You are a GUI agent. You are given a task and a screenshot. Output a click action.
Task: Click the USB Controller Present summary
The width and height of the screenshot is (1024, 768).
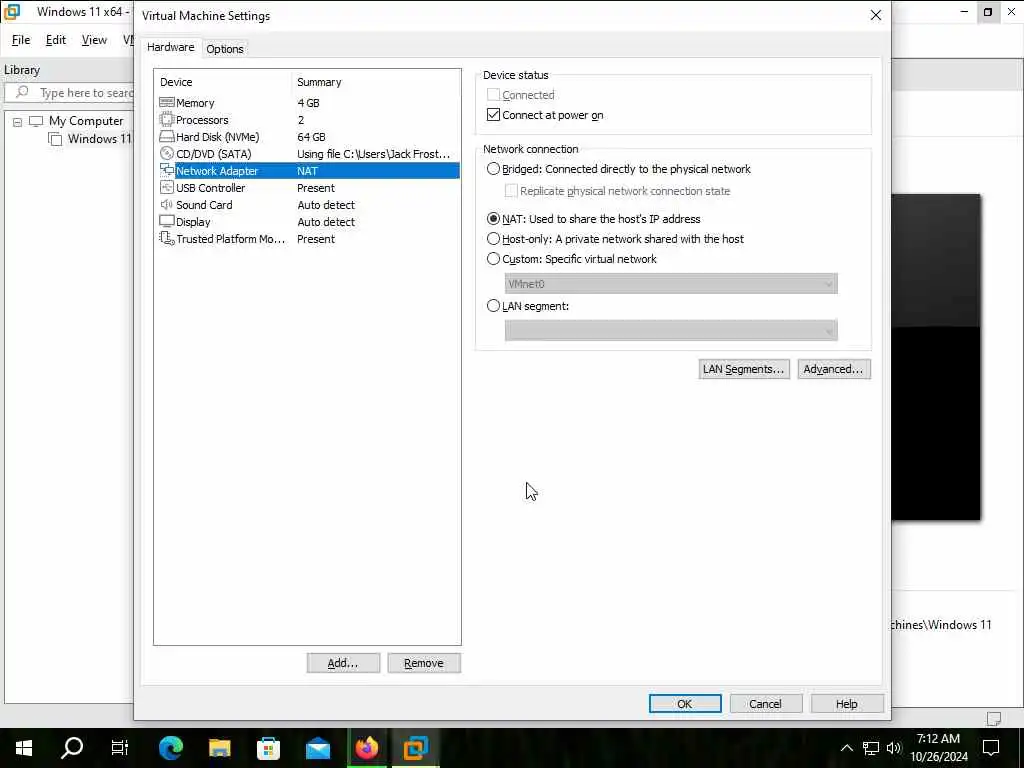click(x=316, y=187)
